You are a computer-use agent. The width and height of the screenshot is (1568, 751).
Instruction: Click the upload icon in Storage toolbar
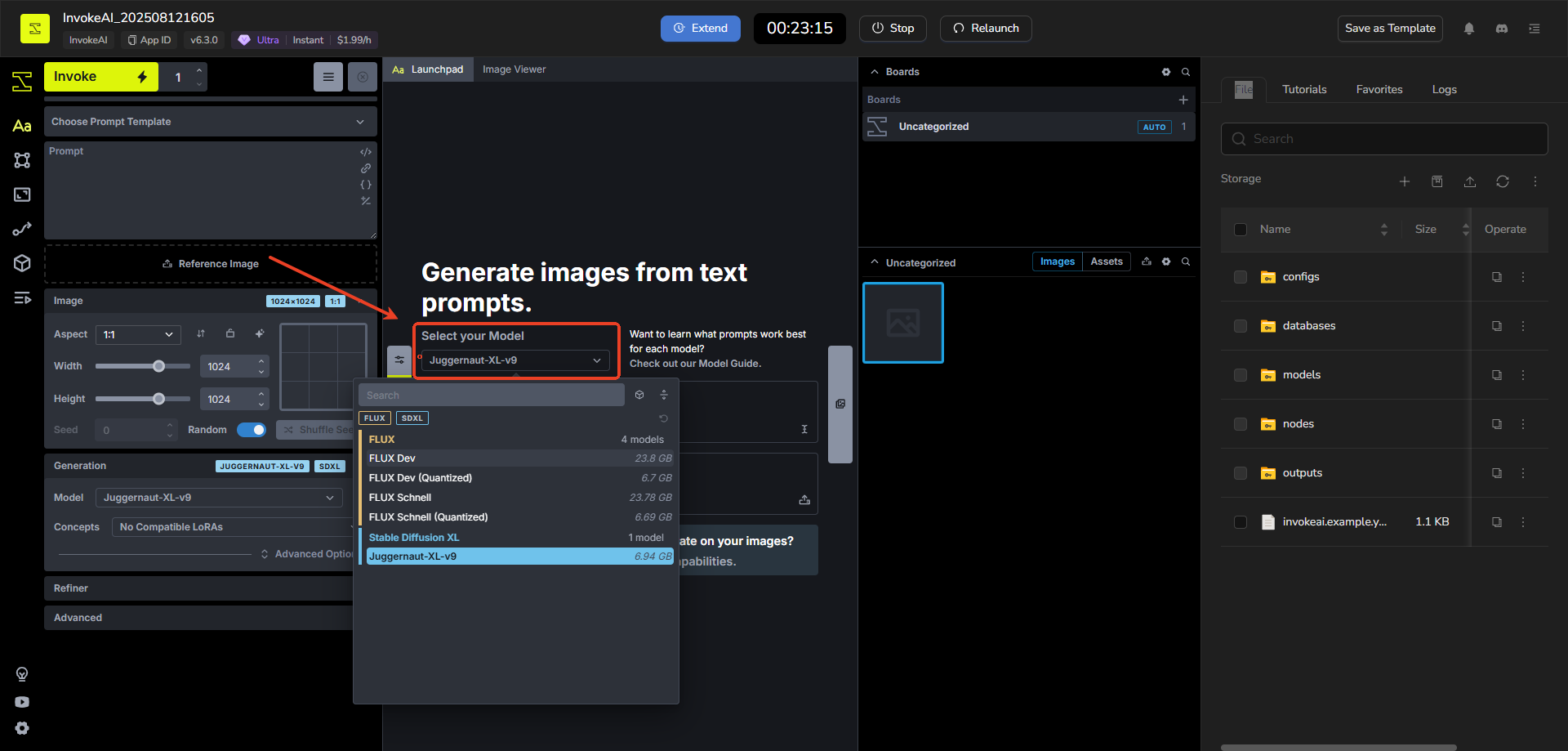(1470, 181)
